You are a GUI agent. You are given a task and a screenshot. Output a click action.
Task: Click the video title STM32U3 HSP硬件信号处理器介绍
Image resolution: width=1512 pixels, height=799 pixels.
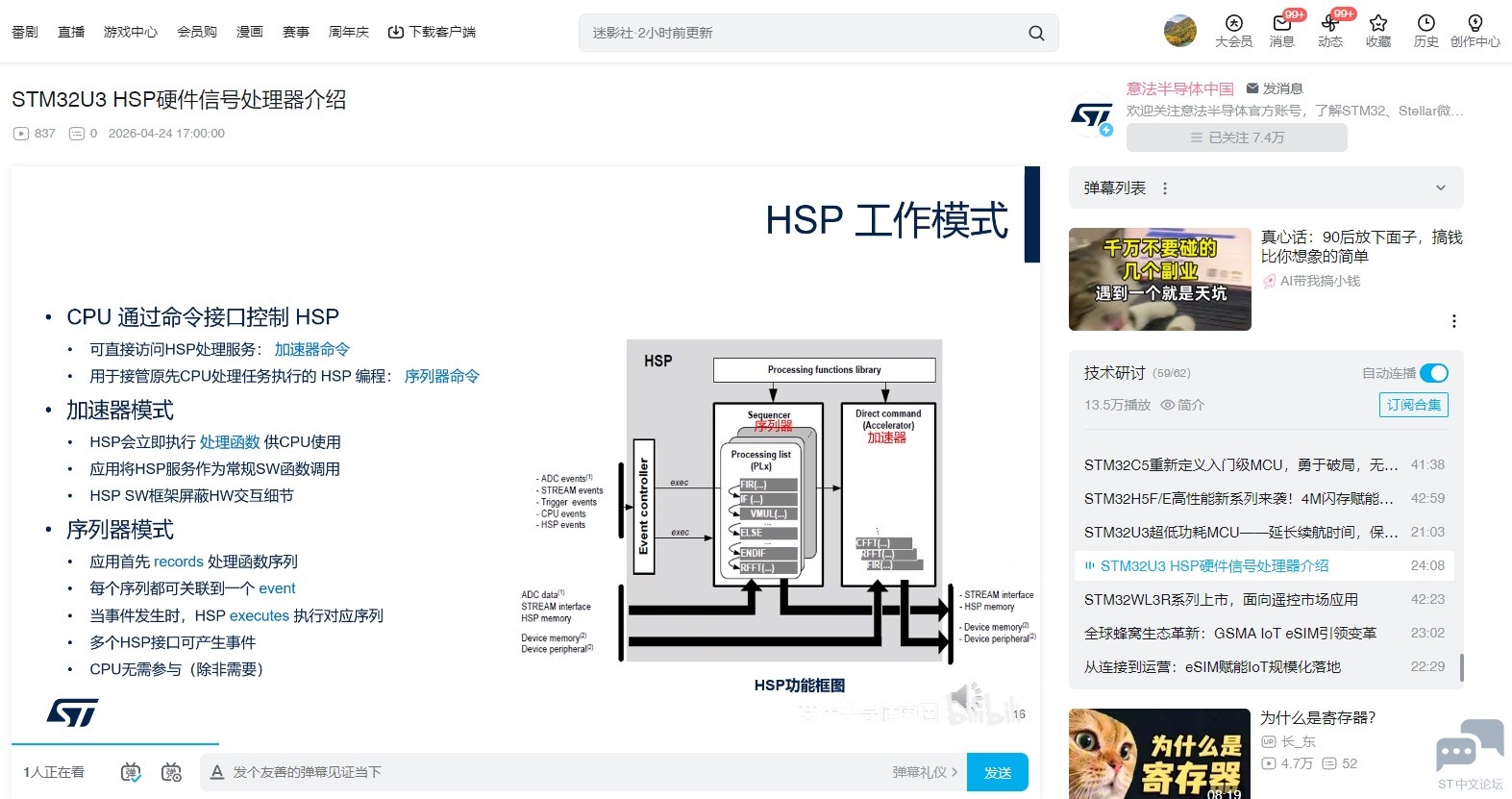(x=179, y=100)
